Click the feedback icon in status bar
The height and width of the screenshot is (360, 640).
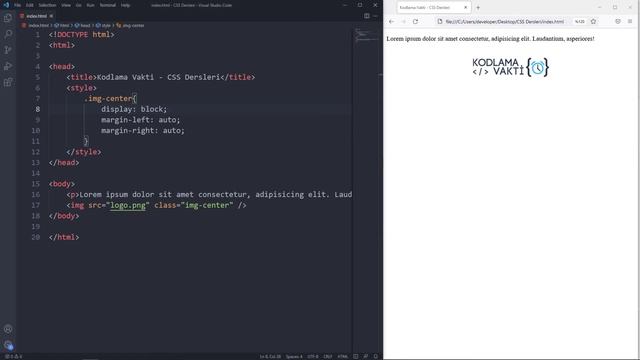pos(366,356)
